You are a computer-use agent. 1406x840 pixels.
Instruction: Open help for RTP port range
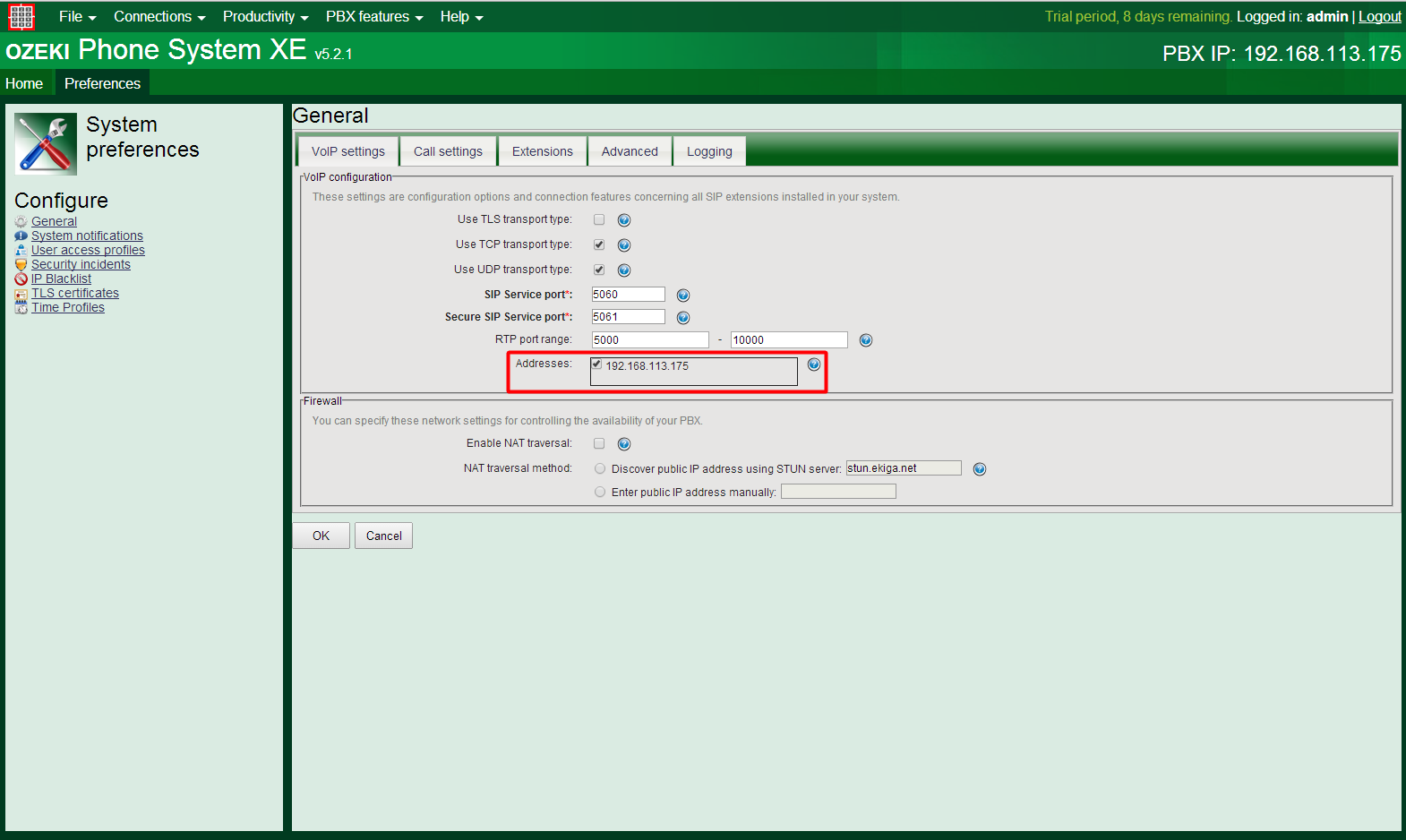[x=866, y=340]
